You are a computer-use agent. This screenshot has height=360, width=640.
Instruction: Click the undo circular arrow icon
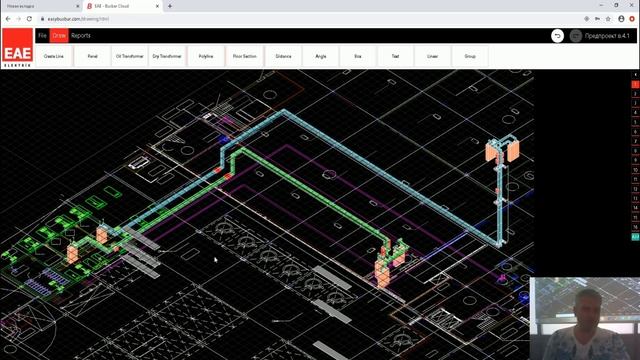(x=557, y=36)
